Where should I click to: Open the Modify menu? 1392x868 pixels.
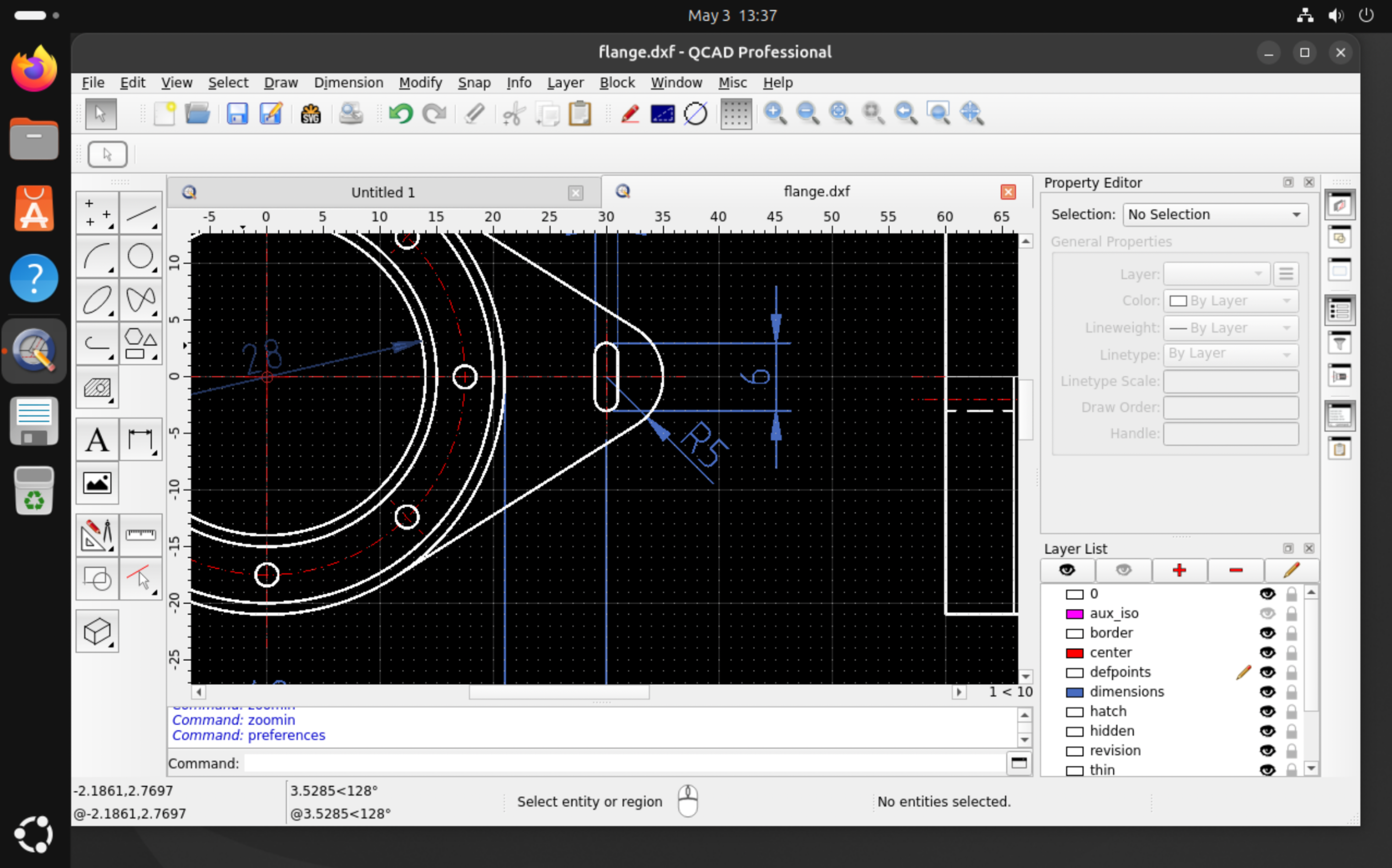[x=420, y=83]
